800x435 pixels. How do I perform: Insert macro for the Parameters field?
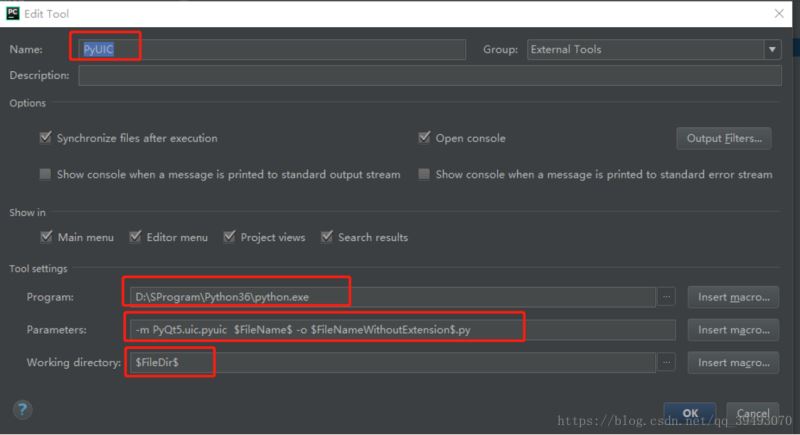click(735, 330)
